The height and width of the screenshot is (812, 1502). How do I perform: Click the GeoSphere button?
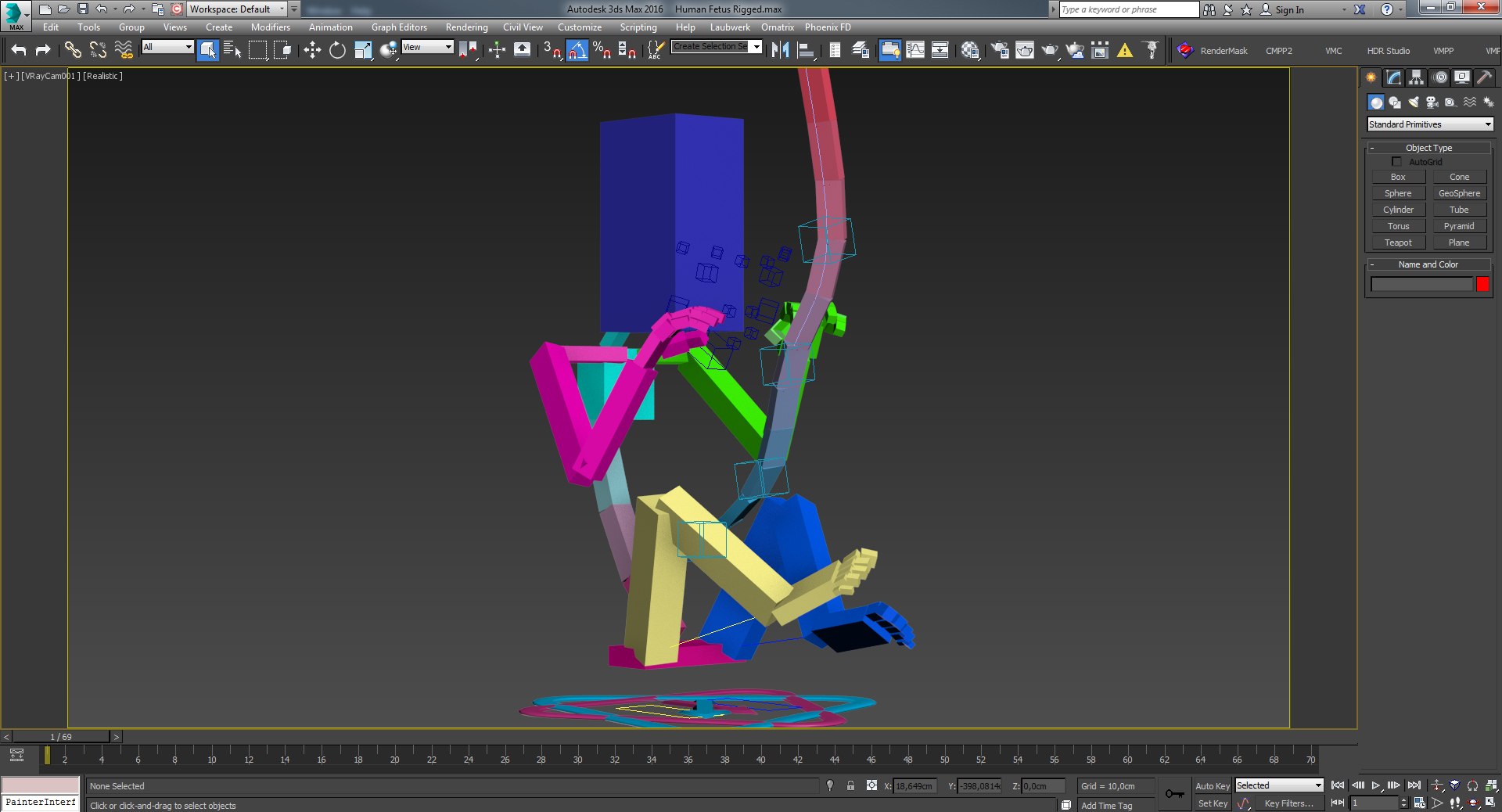click(x=1459, y=193)
